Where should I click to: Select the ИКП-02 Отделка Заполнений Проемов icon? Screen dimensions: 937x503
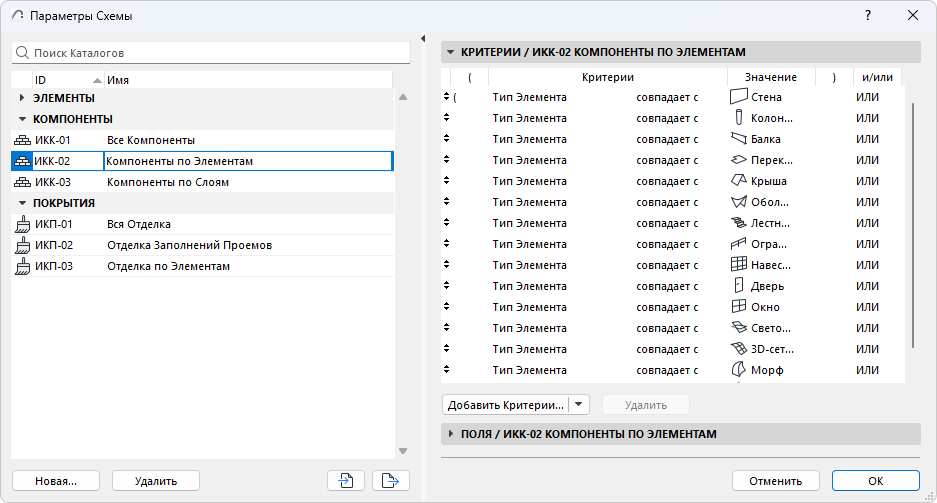(x=22, y=245)
